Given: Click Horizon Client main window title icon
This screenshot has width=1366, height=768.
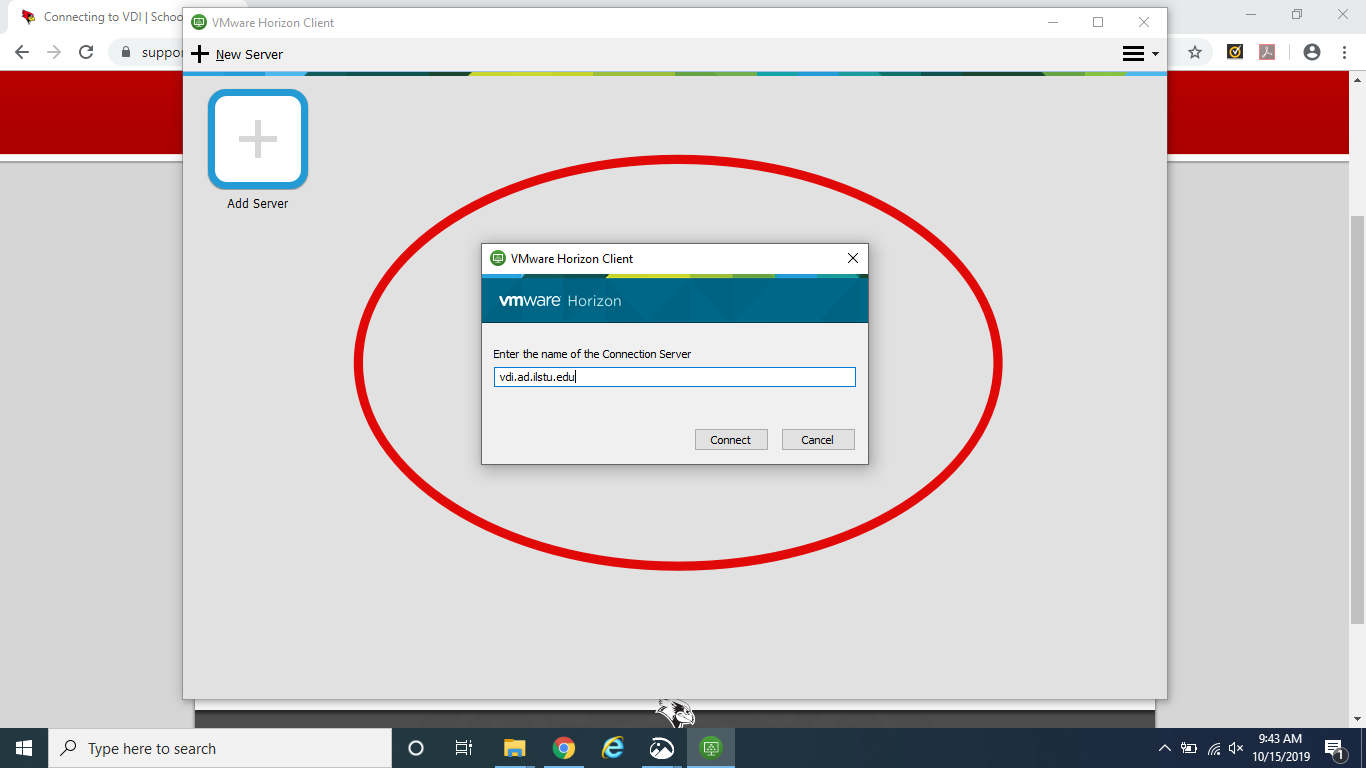Looking at the screenshot, I should pyautogui.click(x=199, y=22).
